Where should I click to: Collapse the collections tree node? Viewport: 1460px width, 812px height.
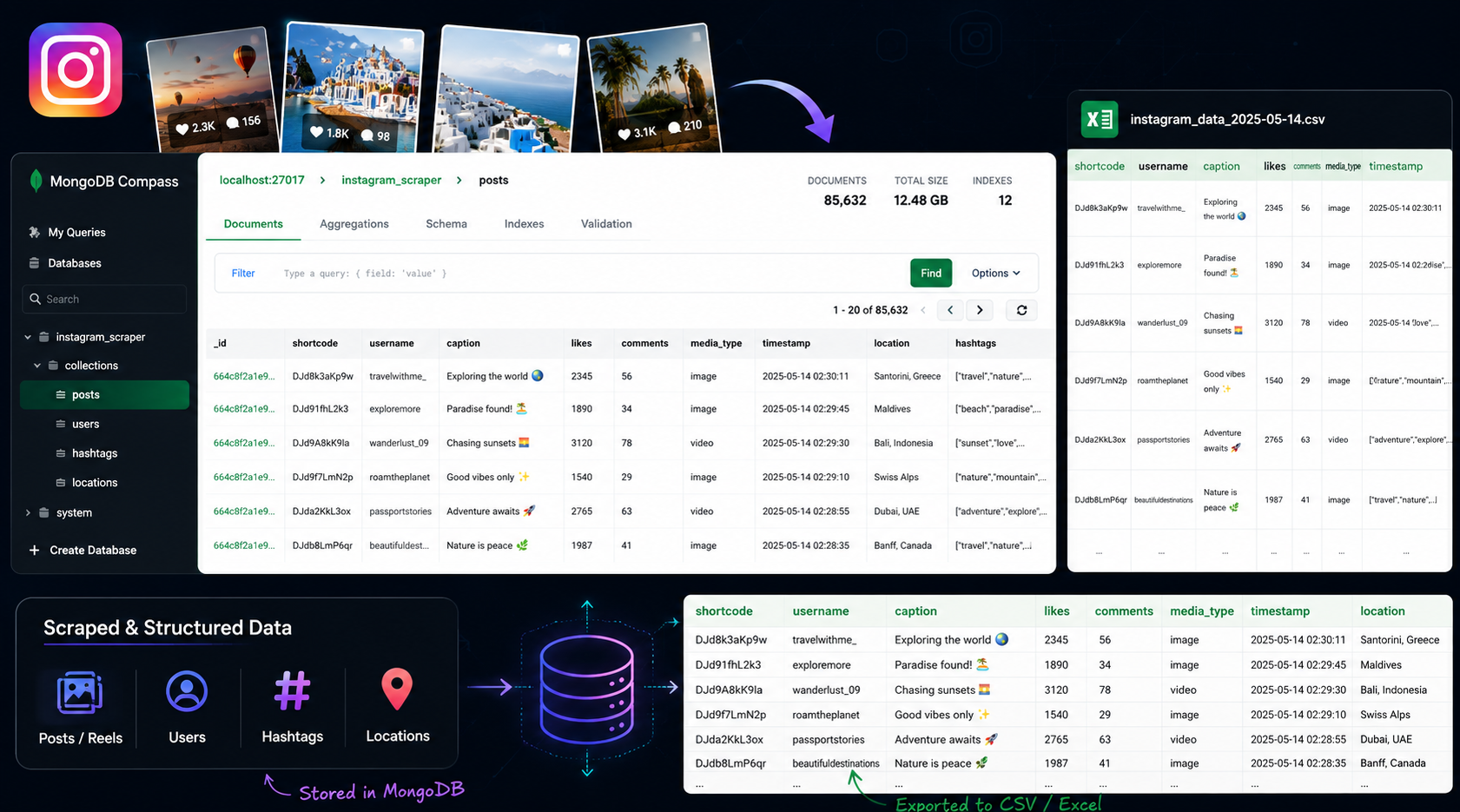pyautogui.click(x=36, y=366)
